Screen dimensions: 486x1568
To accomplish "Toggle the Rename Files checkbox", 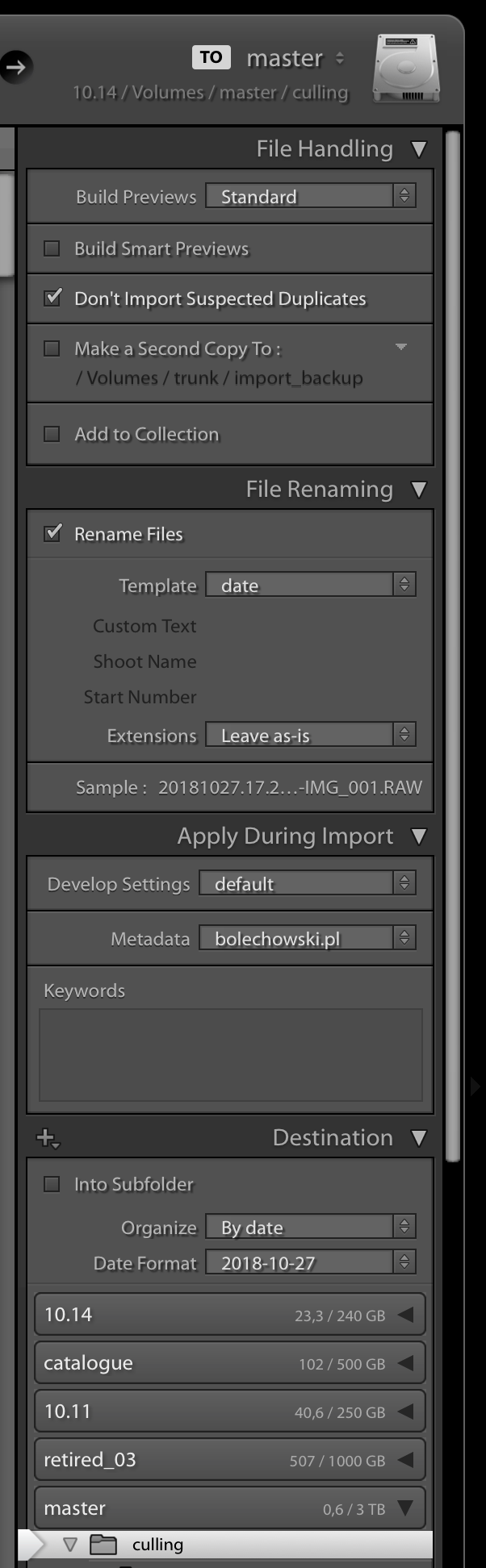I will [52, 533].
